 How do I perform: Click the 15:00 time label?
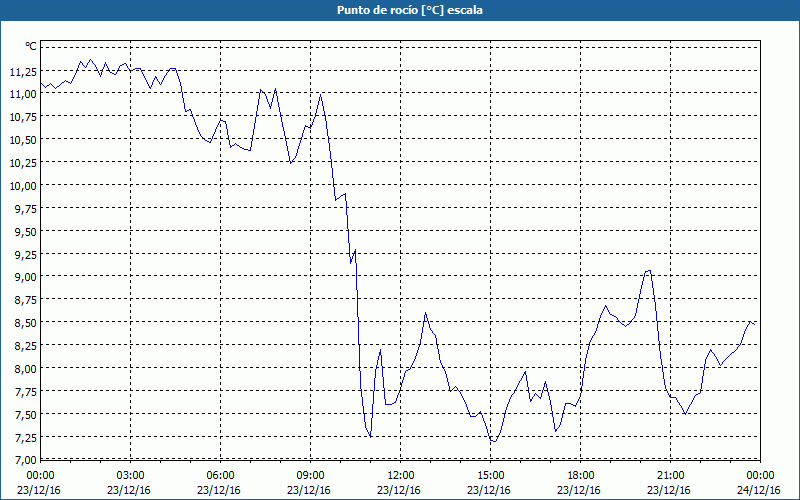490,476
